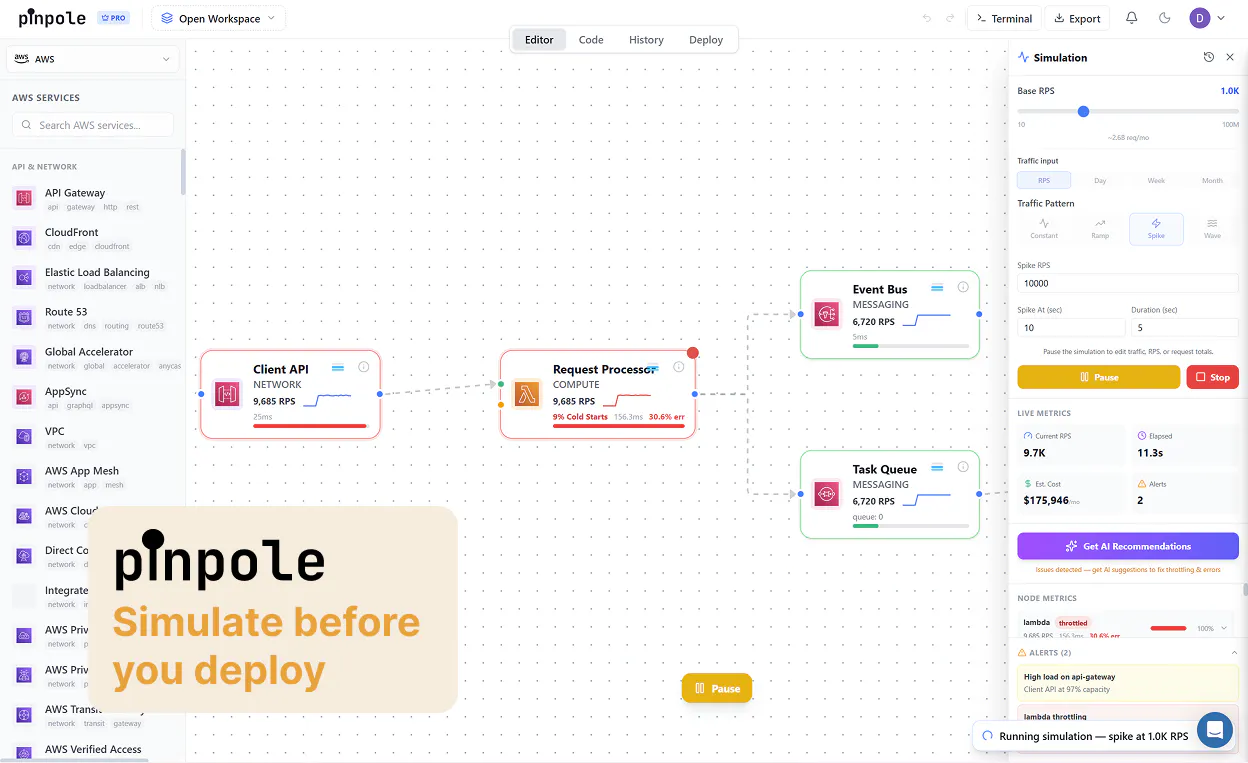This screenshot has height=763, width=1248.
Task: Collapse the Alerts section chevron
Action: tap(1234, 652)
